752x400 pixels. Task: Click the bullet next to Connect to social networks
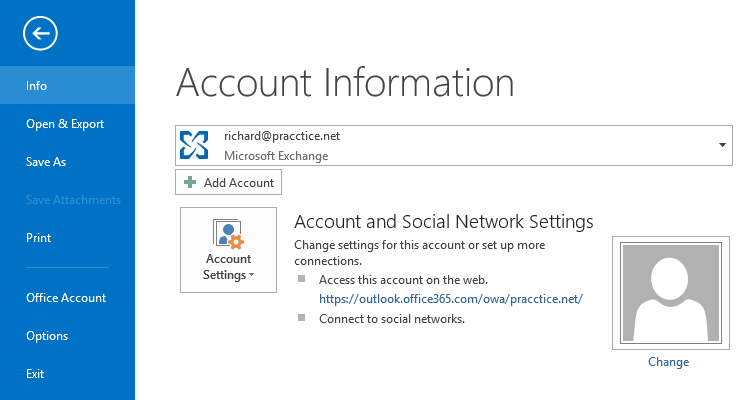pos(302,318)
